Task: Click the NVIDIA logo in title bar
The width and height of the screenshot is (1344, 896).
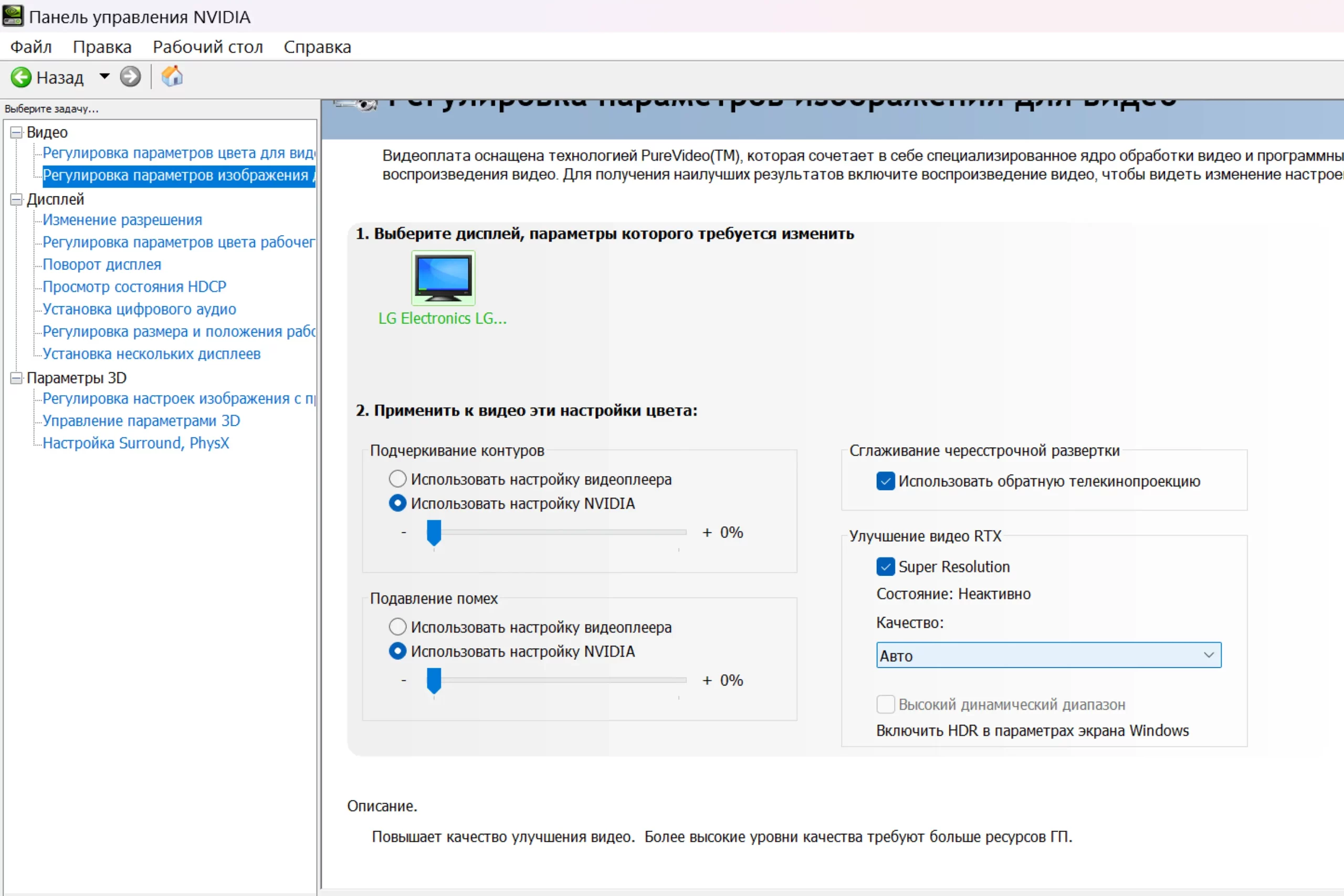Action: [x=13, y=16]
